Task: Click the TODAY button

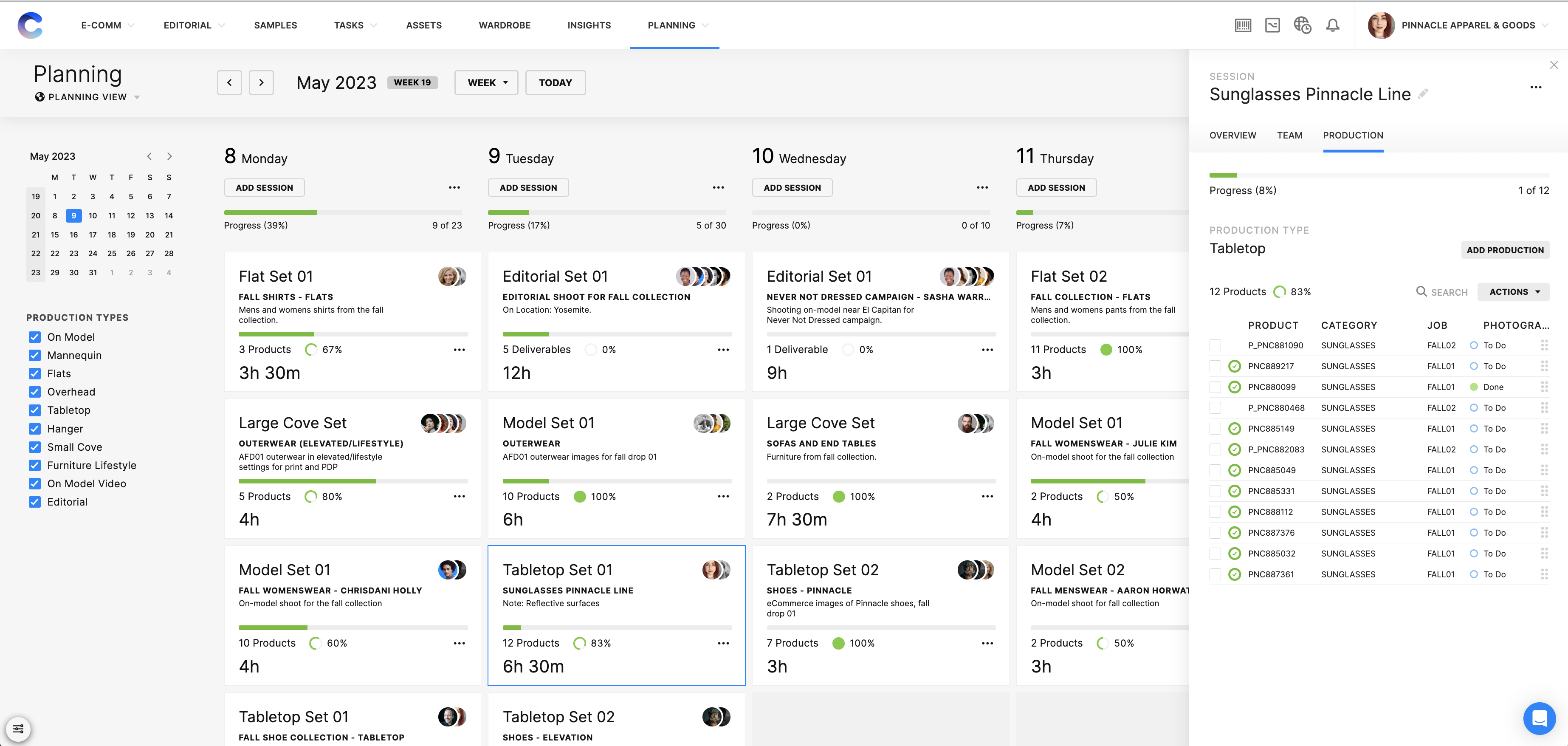Action: 555,82
